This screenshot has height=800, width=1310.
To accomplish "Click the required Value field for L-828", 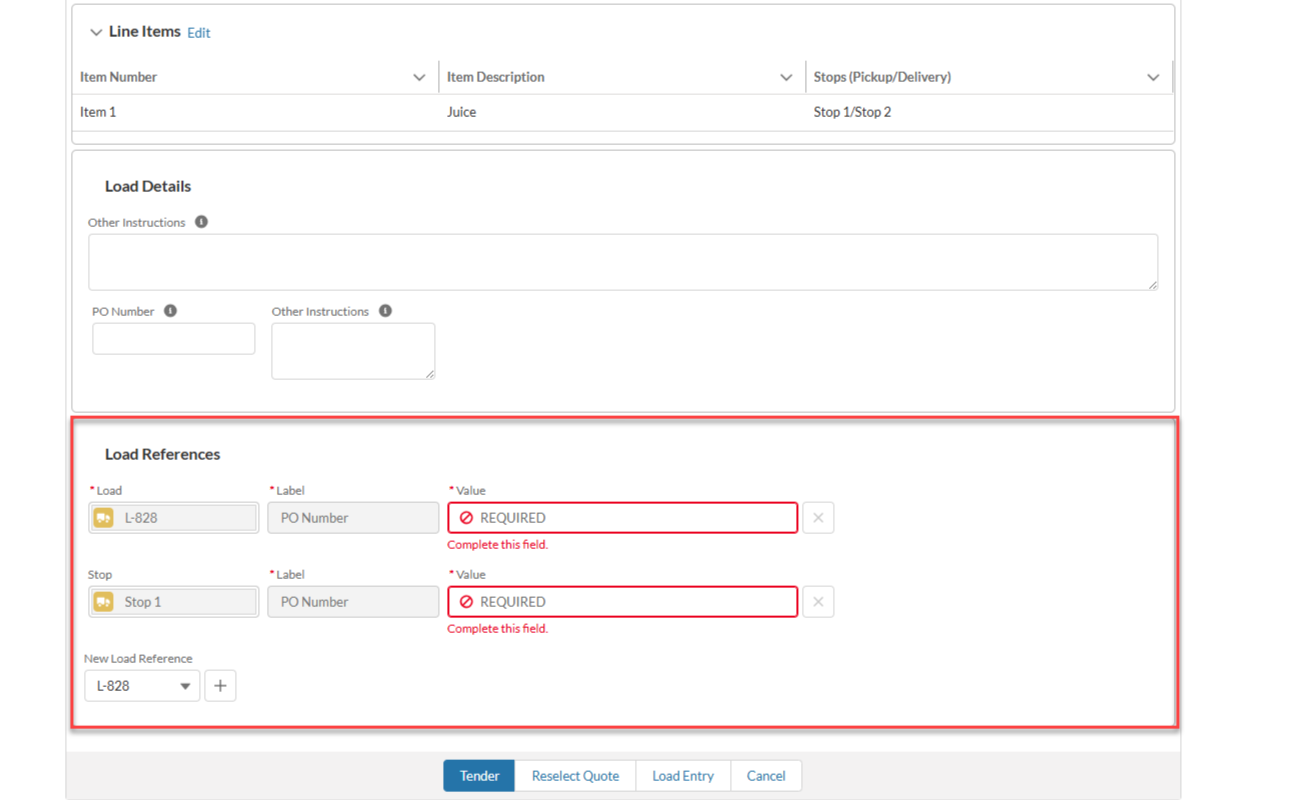I will (623, 518).
